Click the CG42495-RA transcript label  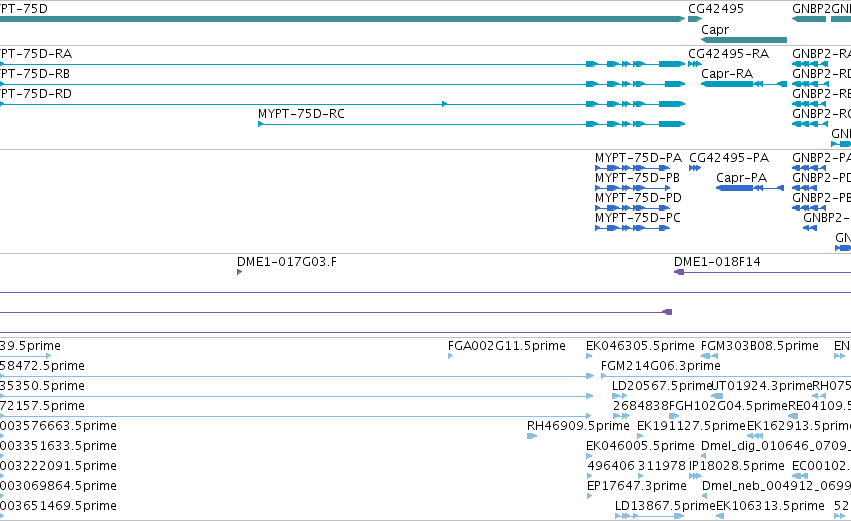pos(728,54)
